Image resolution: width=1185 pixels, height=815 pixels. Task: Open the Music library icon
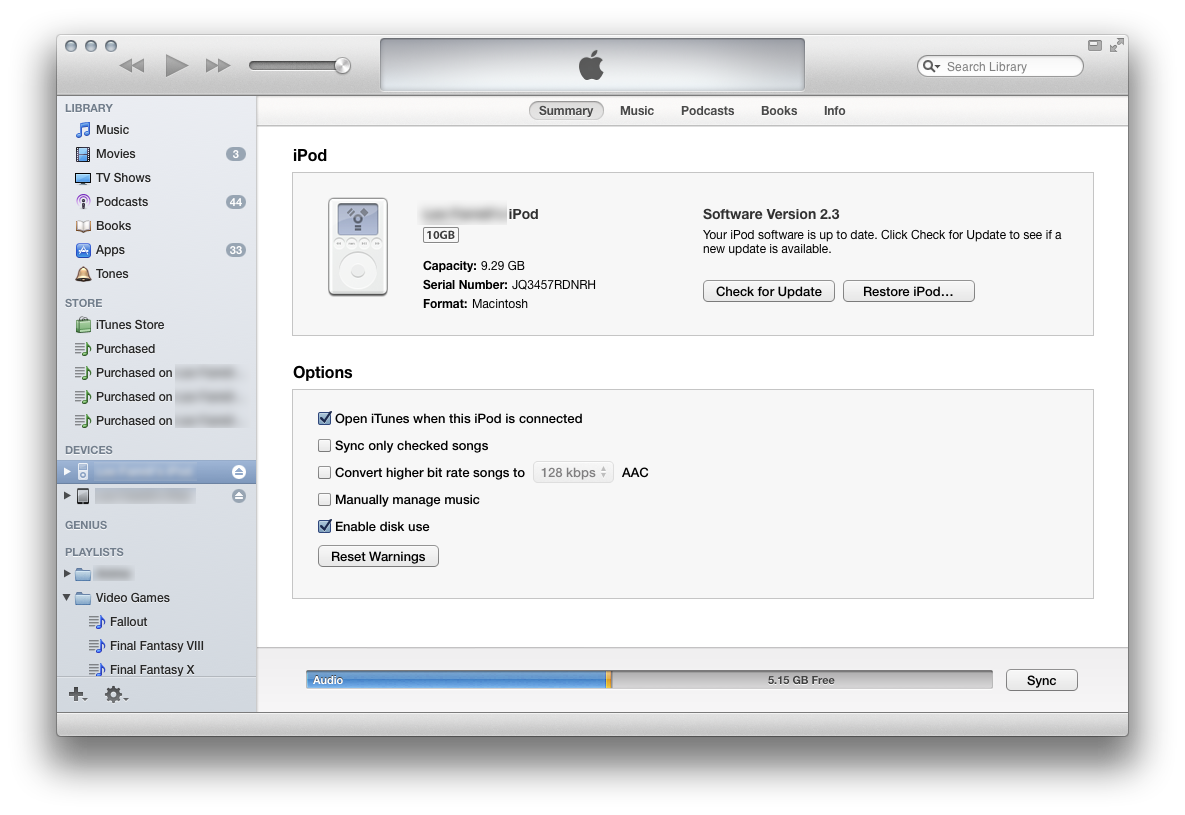(x=83, y=130)
